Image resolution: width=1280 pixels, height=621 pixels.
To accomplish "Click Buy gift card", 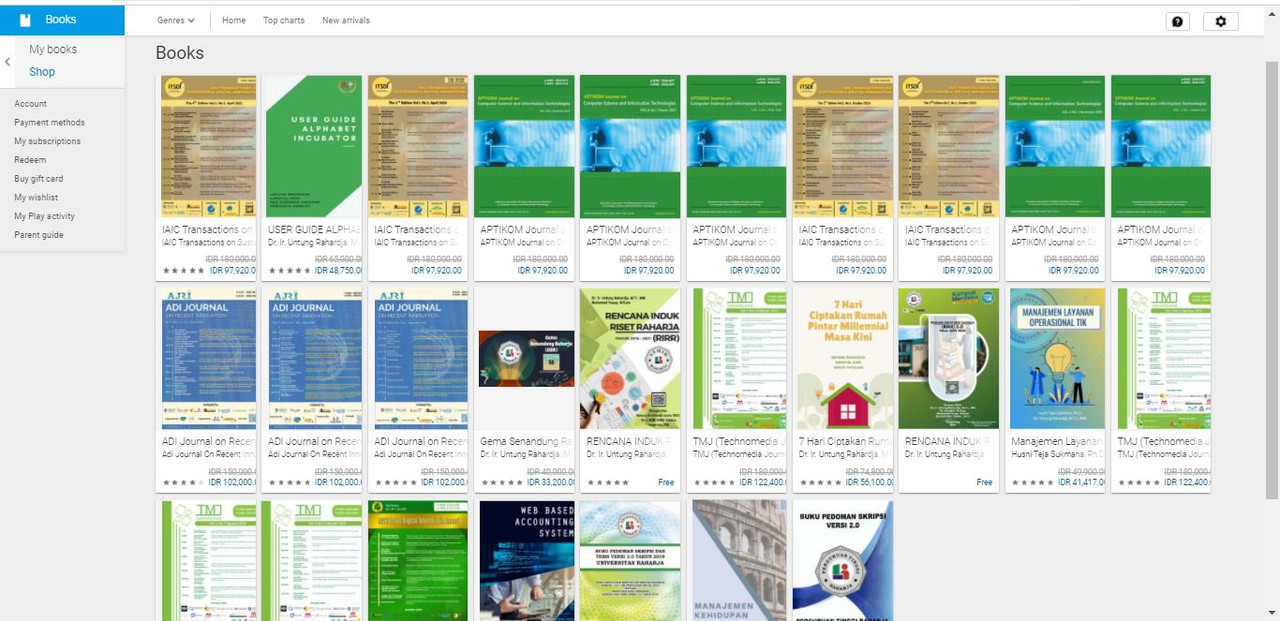I will tap(38, 179).
